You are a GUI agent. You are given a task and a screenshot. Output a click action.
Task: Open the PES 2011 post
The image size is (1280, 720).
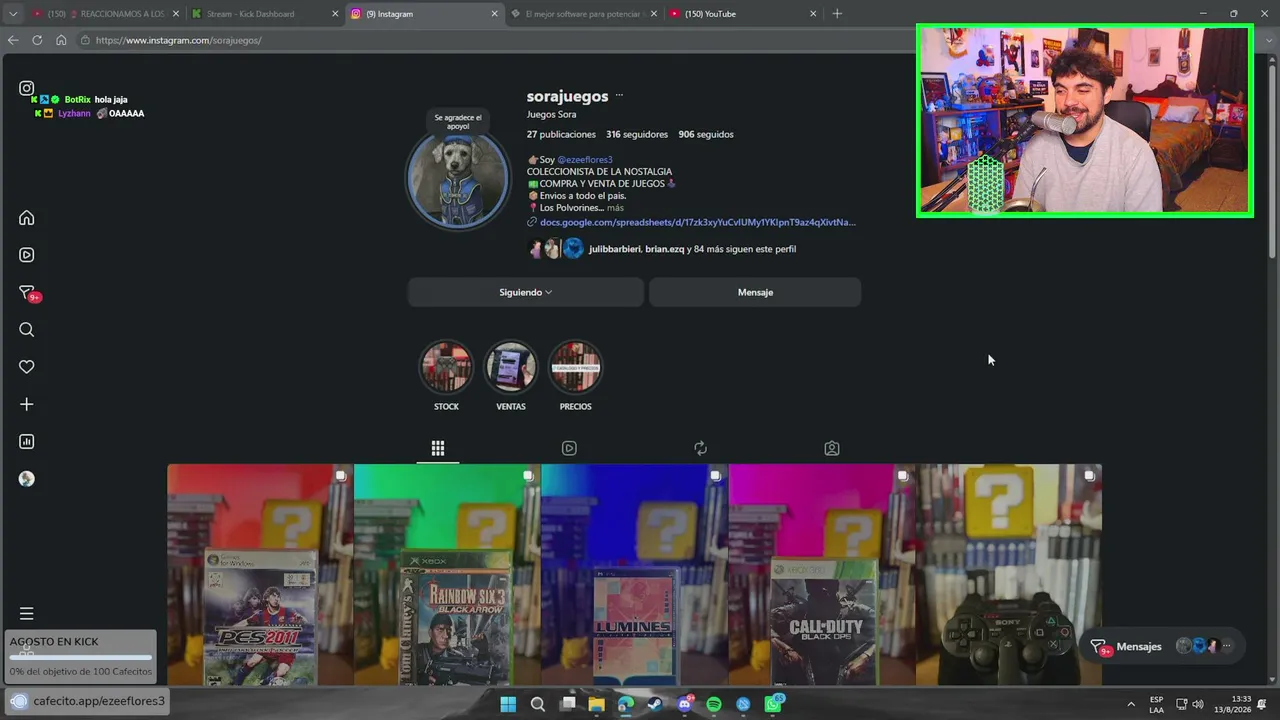tap(260, 575)
